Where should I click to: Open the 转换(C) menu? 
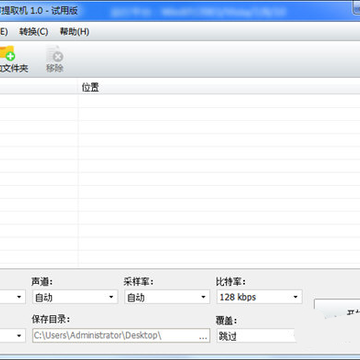click(34, 32)
